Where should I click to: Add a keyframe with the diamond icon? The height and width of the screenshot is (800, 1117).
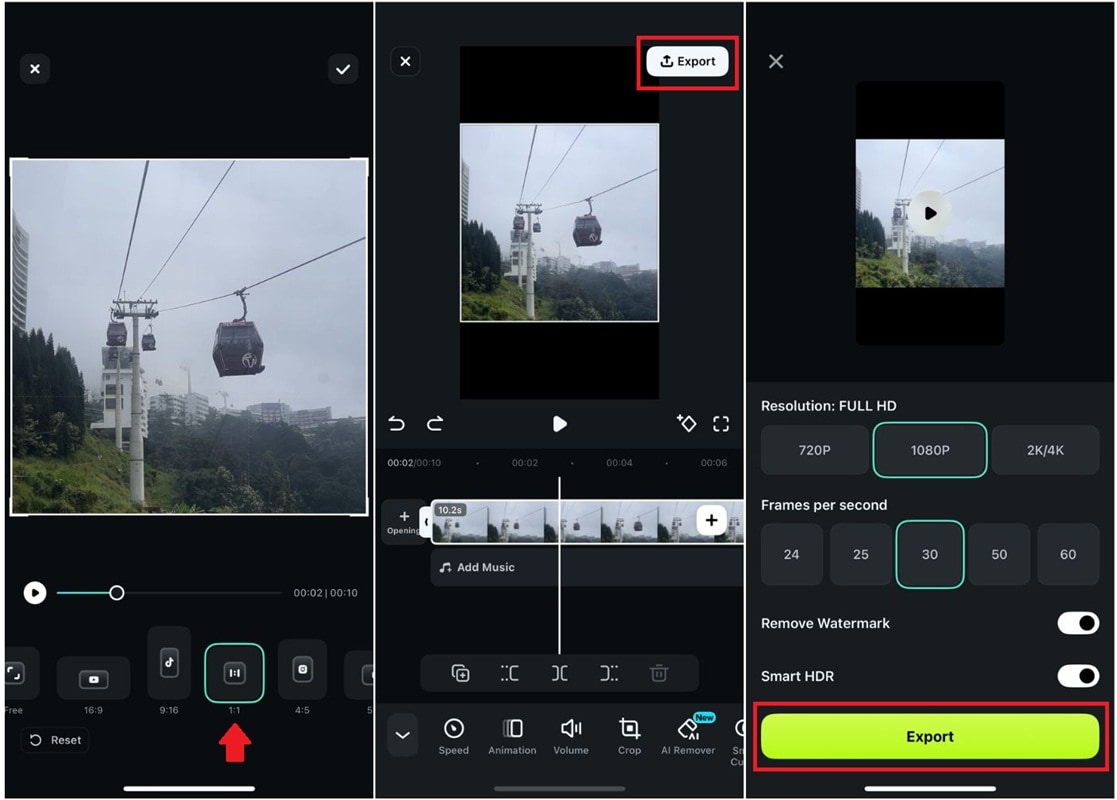(x=686, y=423)
